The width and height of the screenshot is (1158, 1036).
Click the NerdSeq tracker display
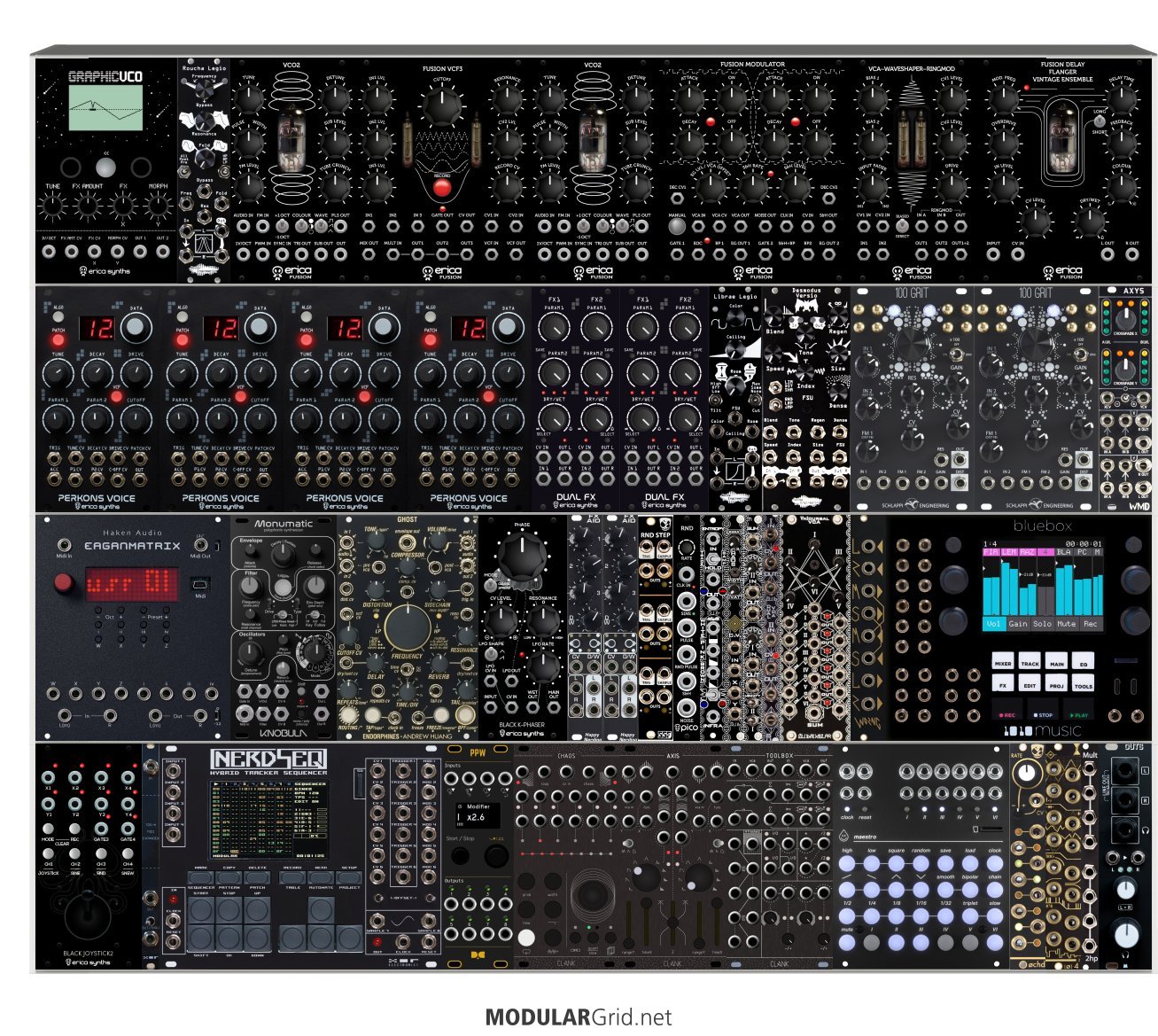pos(269,822)
